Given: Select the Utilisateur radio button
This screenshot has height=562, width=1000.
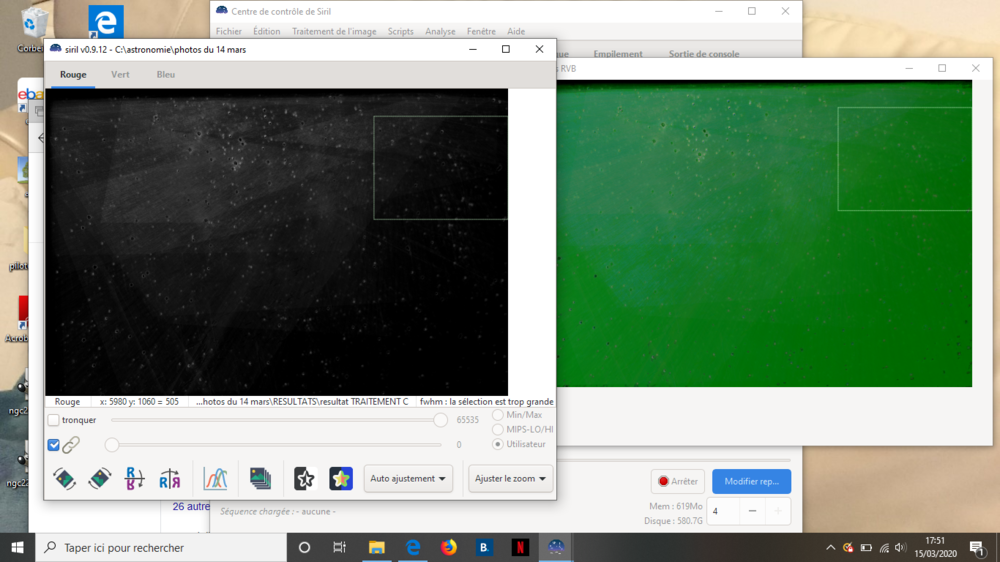Looking at the screenshot, I should pos(497,444).
